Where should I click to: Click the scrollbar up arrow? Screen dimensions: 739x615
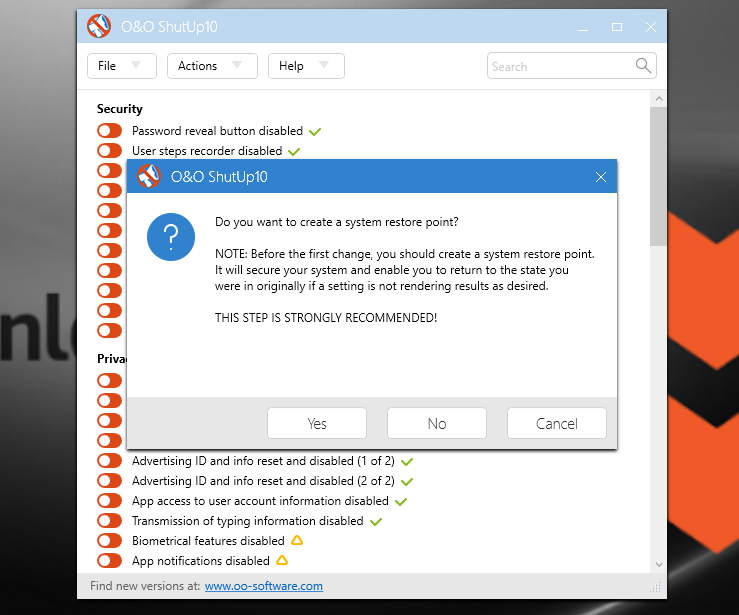click(659, 98)
